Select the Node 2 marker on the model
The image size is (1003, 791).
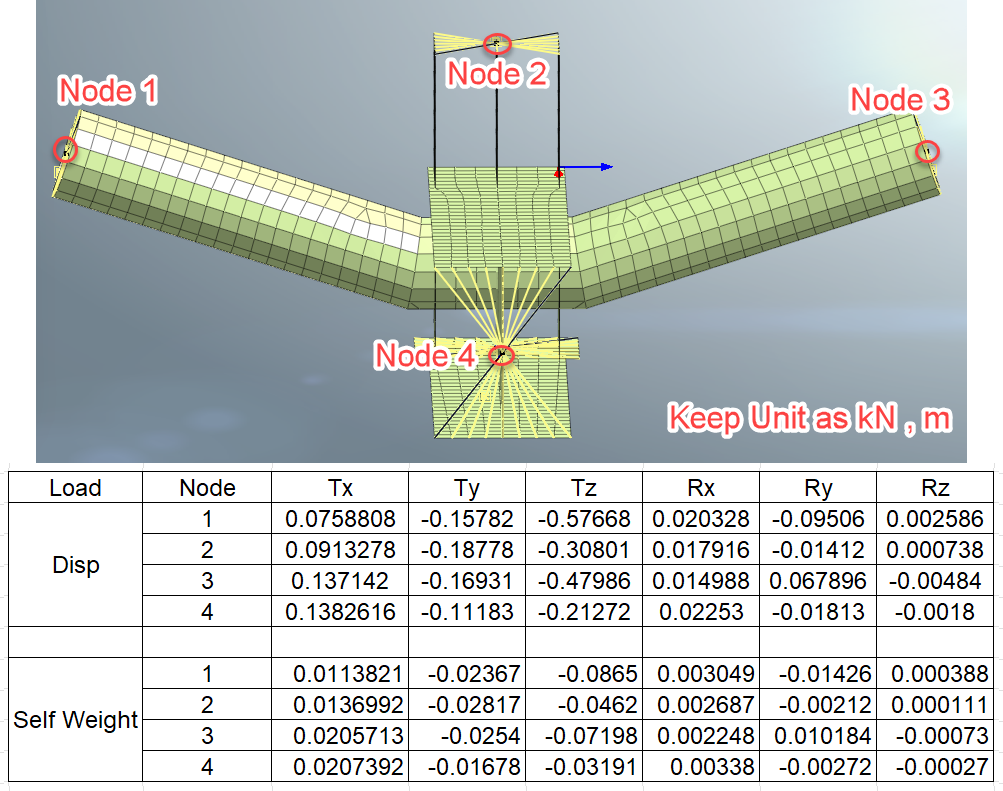point(495,44)
